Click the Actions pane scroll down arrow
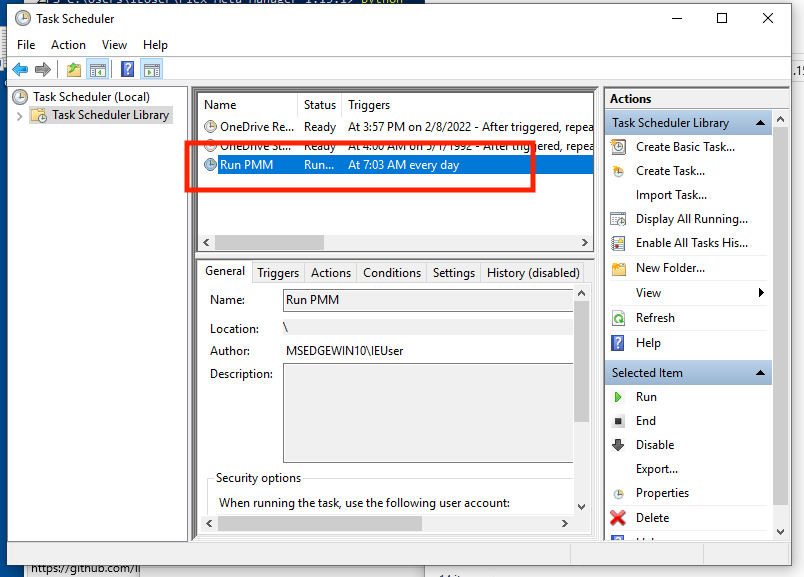 [780, 532]
